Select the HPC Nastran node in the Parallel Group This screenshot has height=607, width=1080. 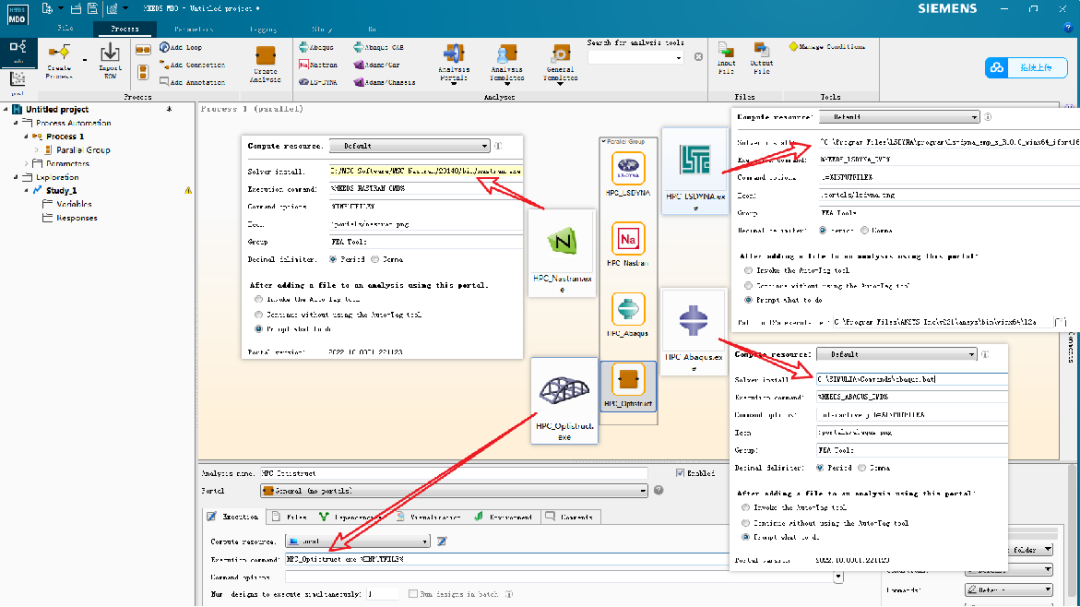click(627, 244)
